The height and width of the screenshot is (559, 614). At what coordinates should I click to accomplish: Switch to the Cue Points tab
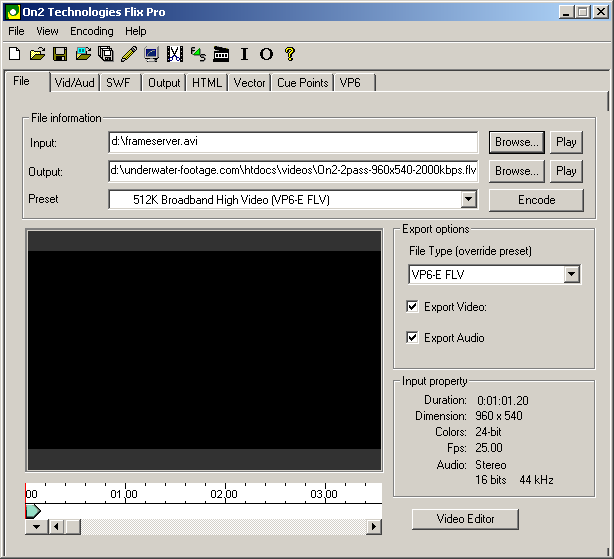[302, 83]
